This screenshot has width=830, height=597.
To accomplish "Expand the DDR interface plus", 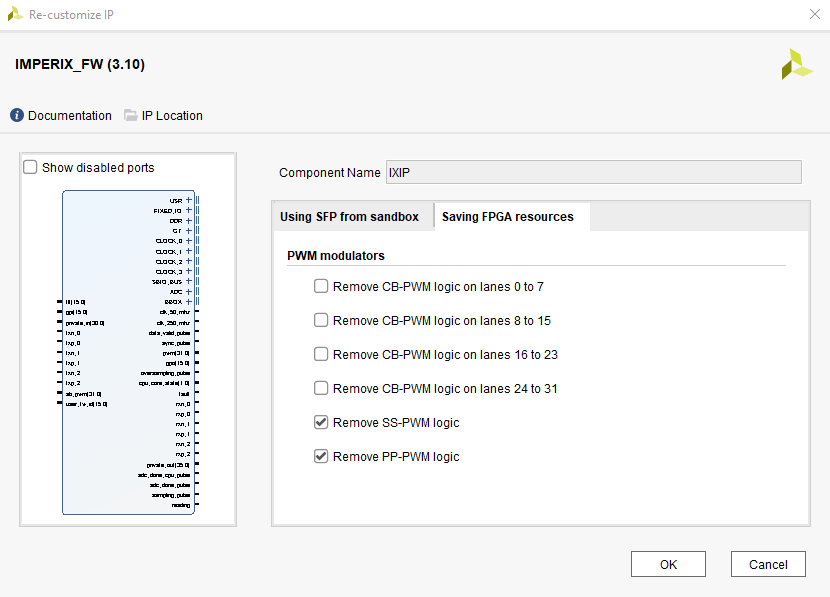I will (188, 220).
